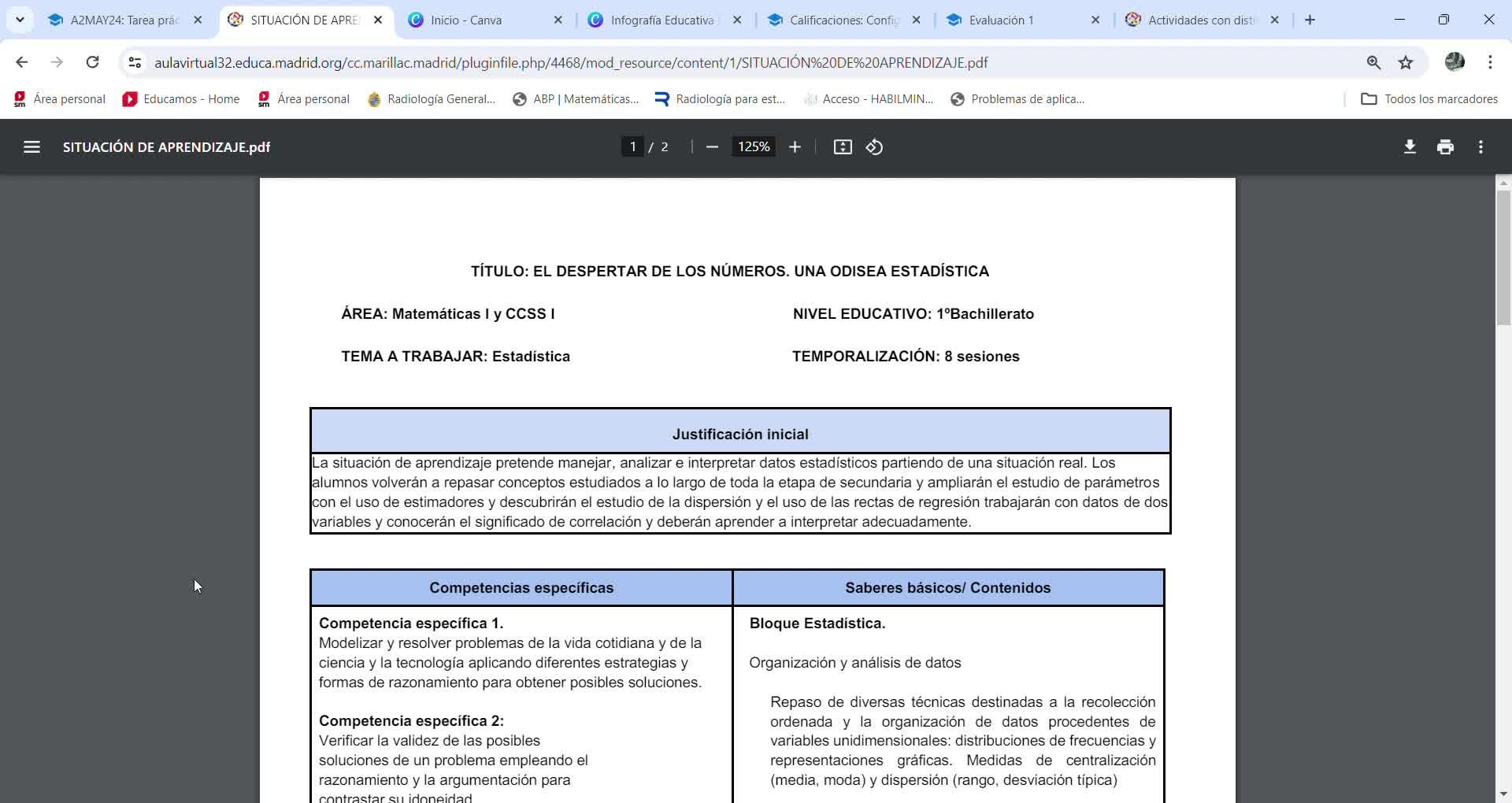Open the Radiología para est... bookmark
This screenshot has width=1512, height=803.
[721, 99]
